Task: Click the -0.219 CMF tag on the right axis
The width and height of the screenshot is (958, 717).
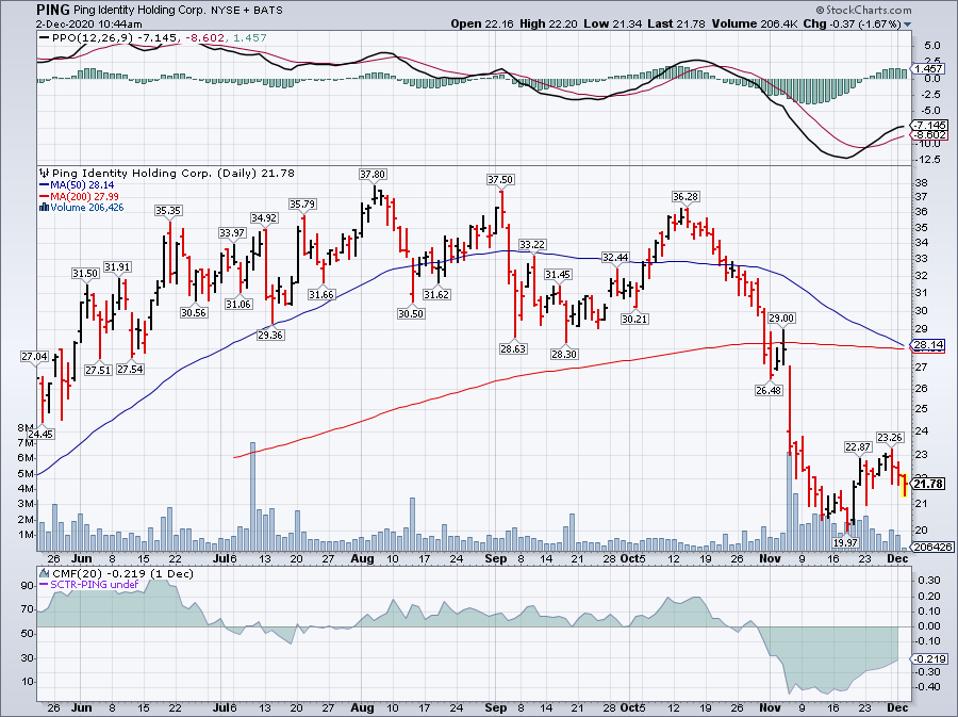Action: pos(929,659)
